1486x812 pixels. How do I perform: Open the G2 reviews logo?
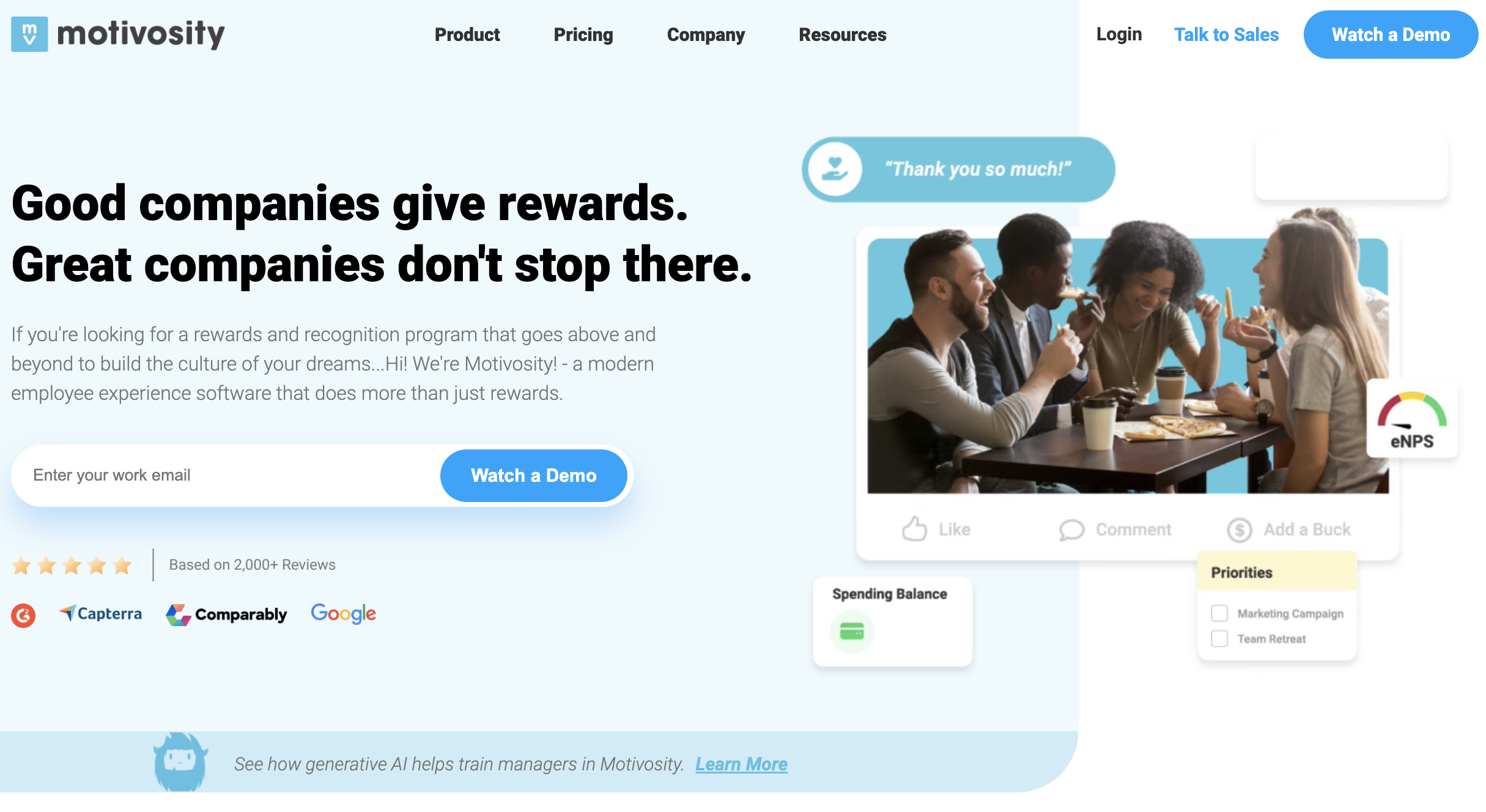click(x=23, y=615)
